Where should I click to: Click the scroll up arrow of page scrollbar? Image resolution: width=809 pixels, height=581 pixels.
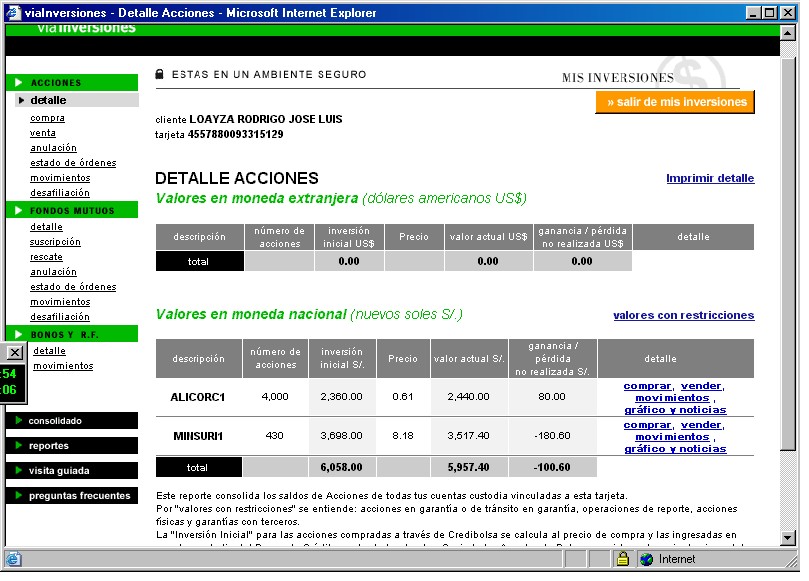click(787, 33)
